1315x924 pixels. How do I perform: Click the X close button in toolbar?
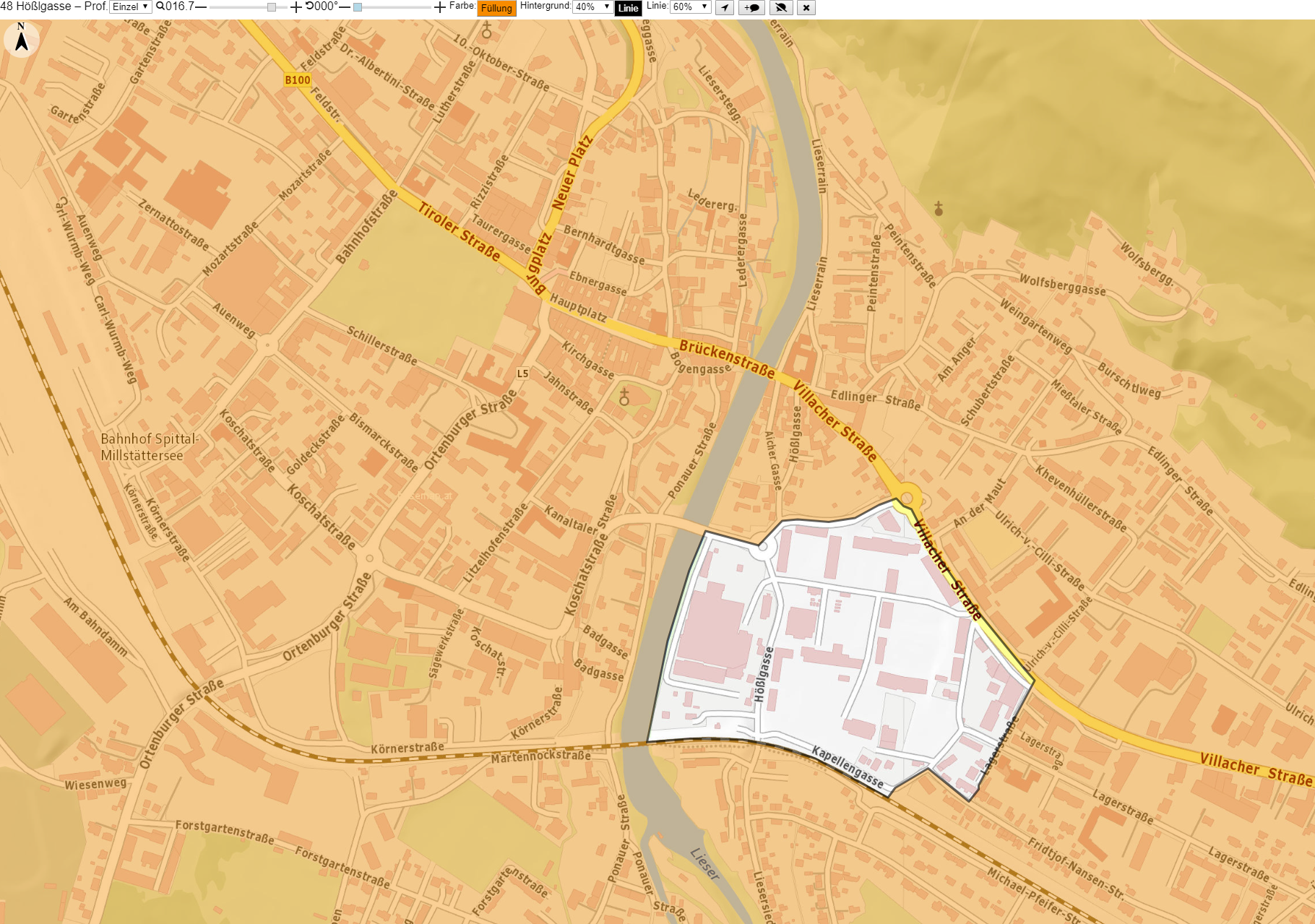[x=806, y=8]
